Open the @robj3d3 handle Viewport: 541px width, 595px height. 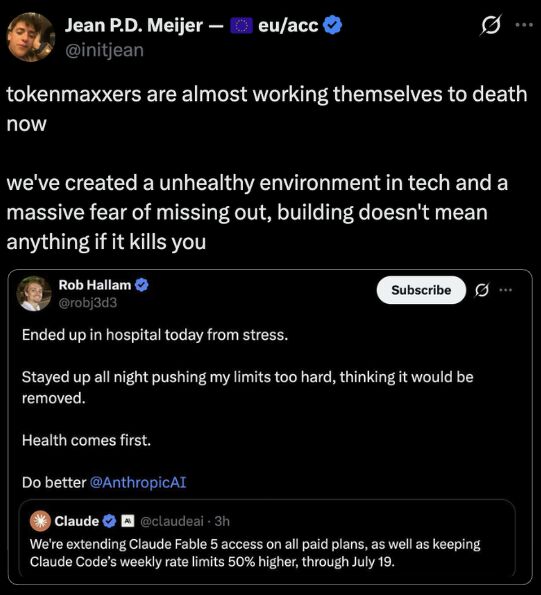88,303
